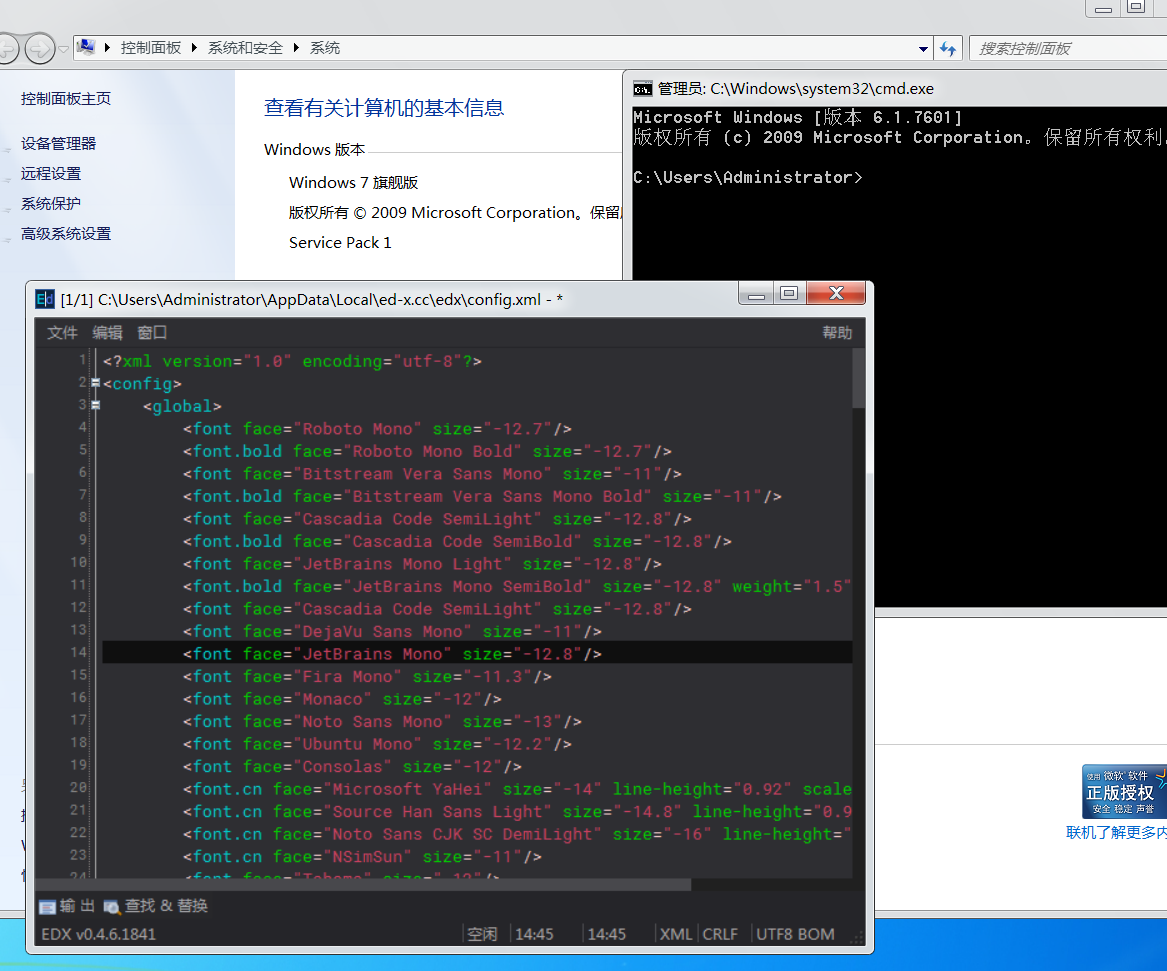This screenshot has width=1167, height=971.
Task: Click the Control Panel forward navigation button
Action: [x=39, y=49]
